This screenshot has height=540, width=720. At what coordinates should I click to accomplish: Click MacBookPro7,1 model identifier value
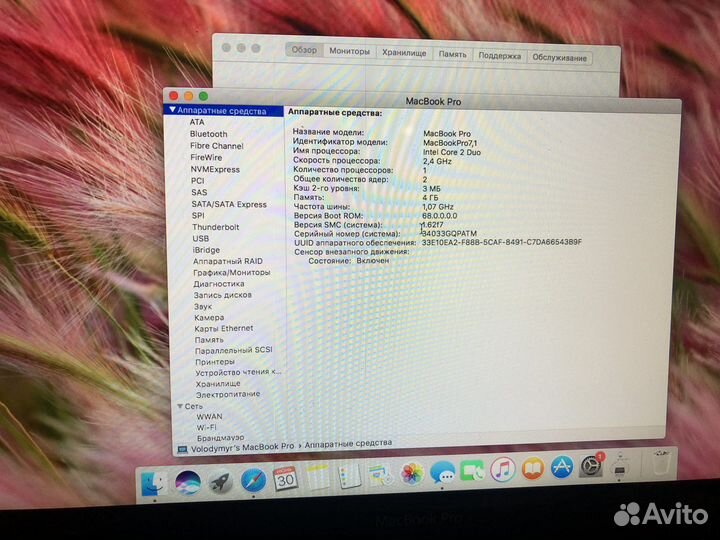450,143
